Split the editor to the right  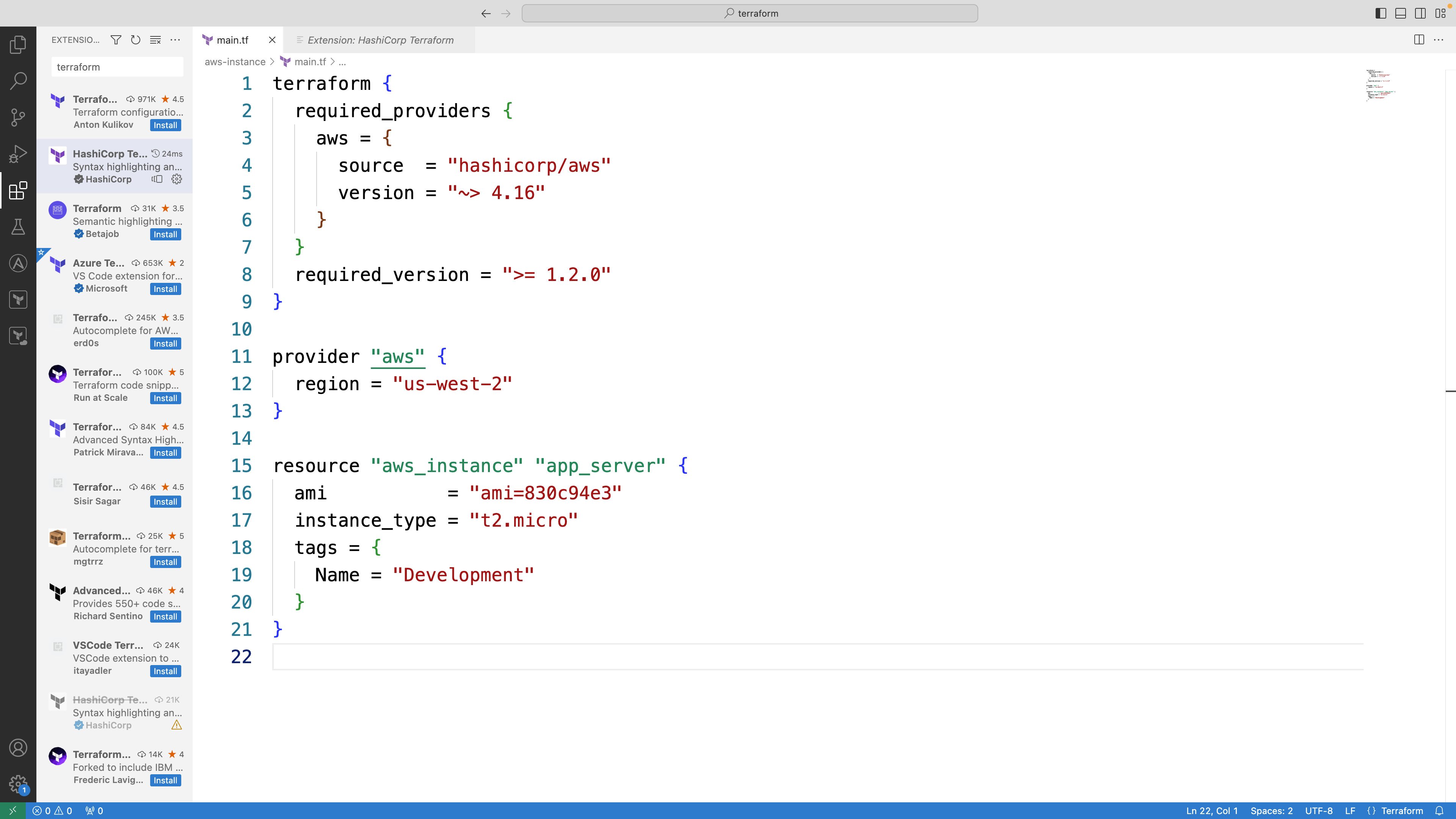click(x=1419, y=39)
